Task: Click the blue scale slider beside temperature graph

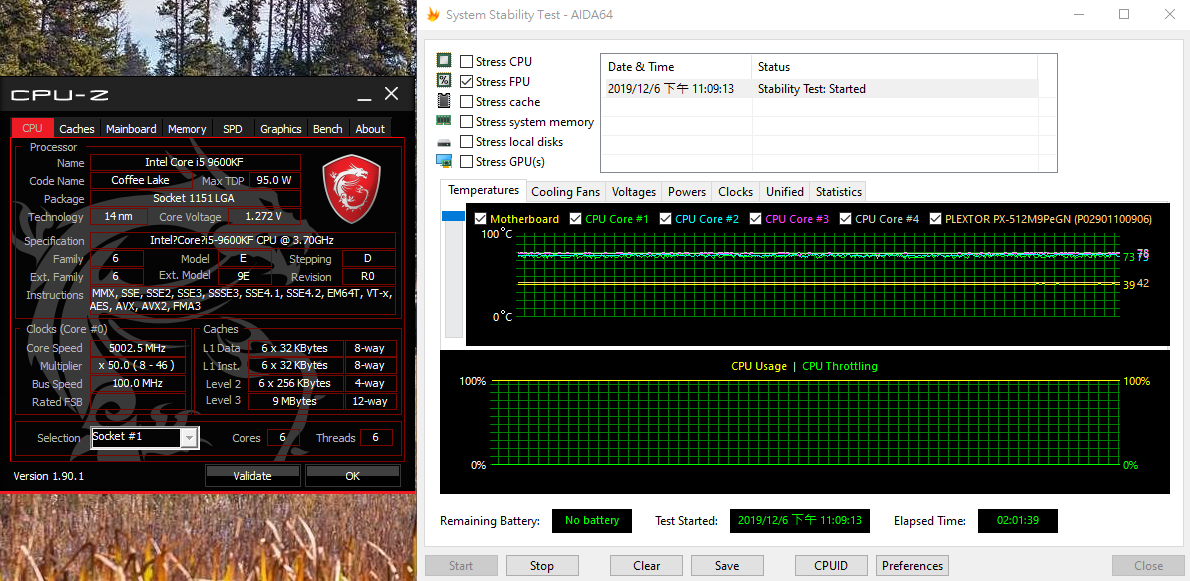Action: tap(453, 217)
